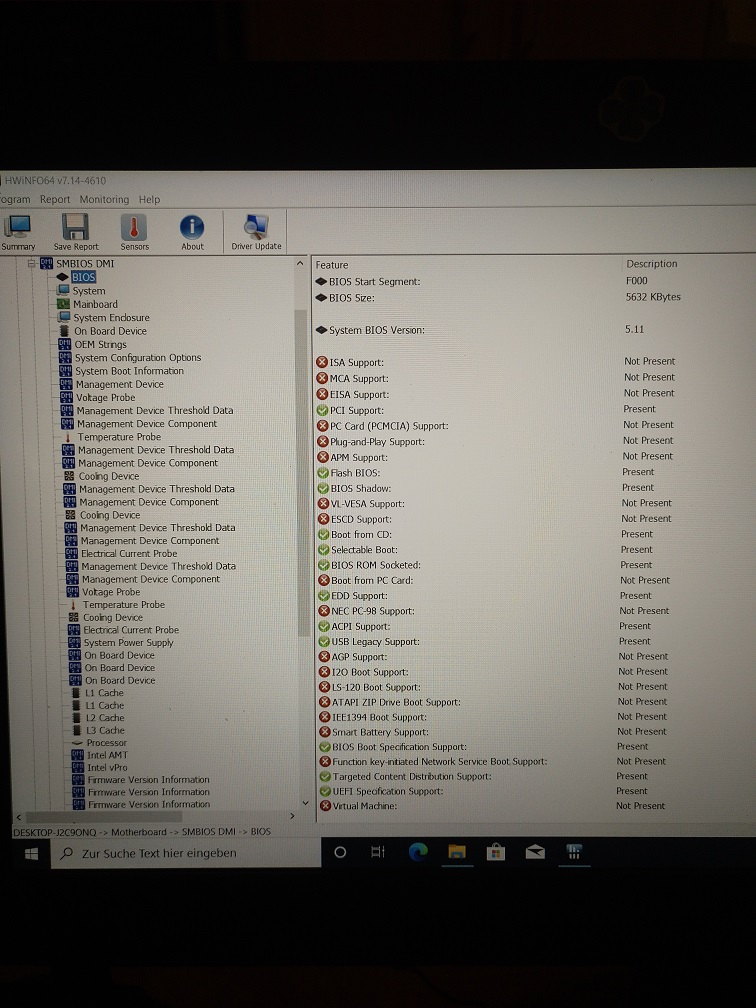Click the tree horizontal scroll right arrow
The height and width of the screenshot is (1008, 756).
[292, 816]
